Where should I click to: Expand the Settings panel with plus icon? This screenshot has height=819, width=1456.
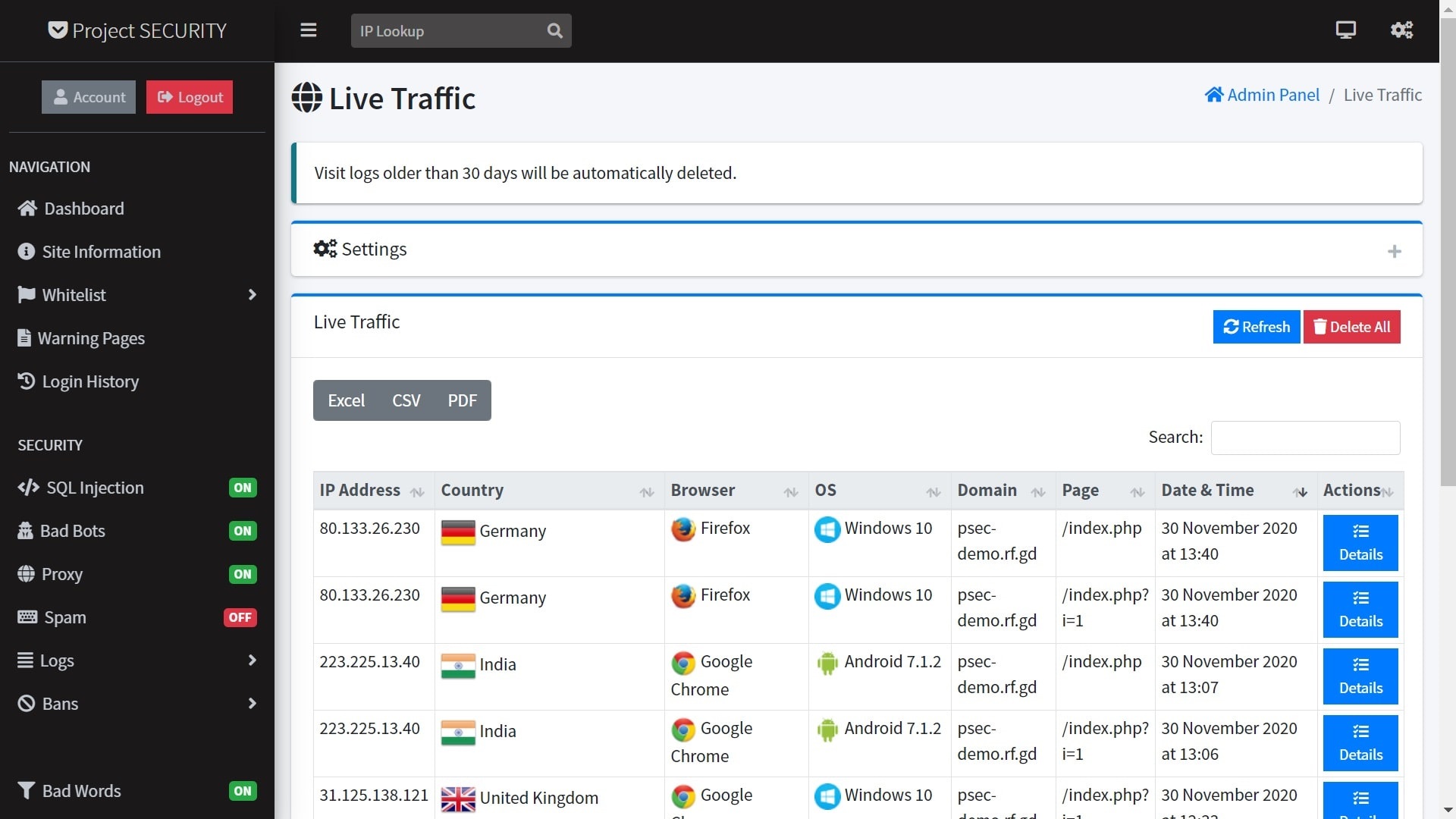(x=1394, y=251)
